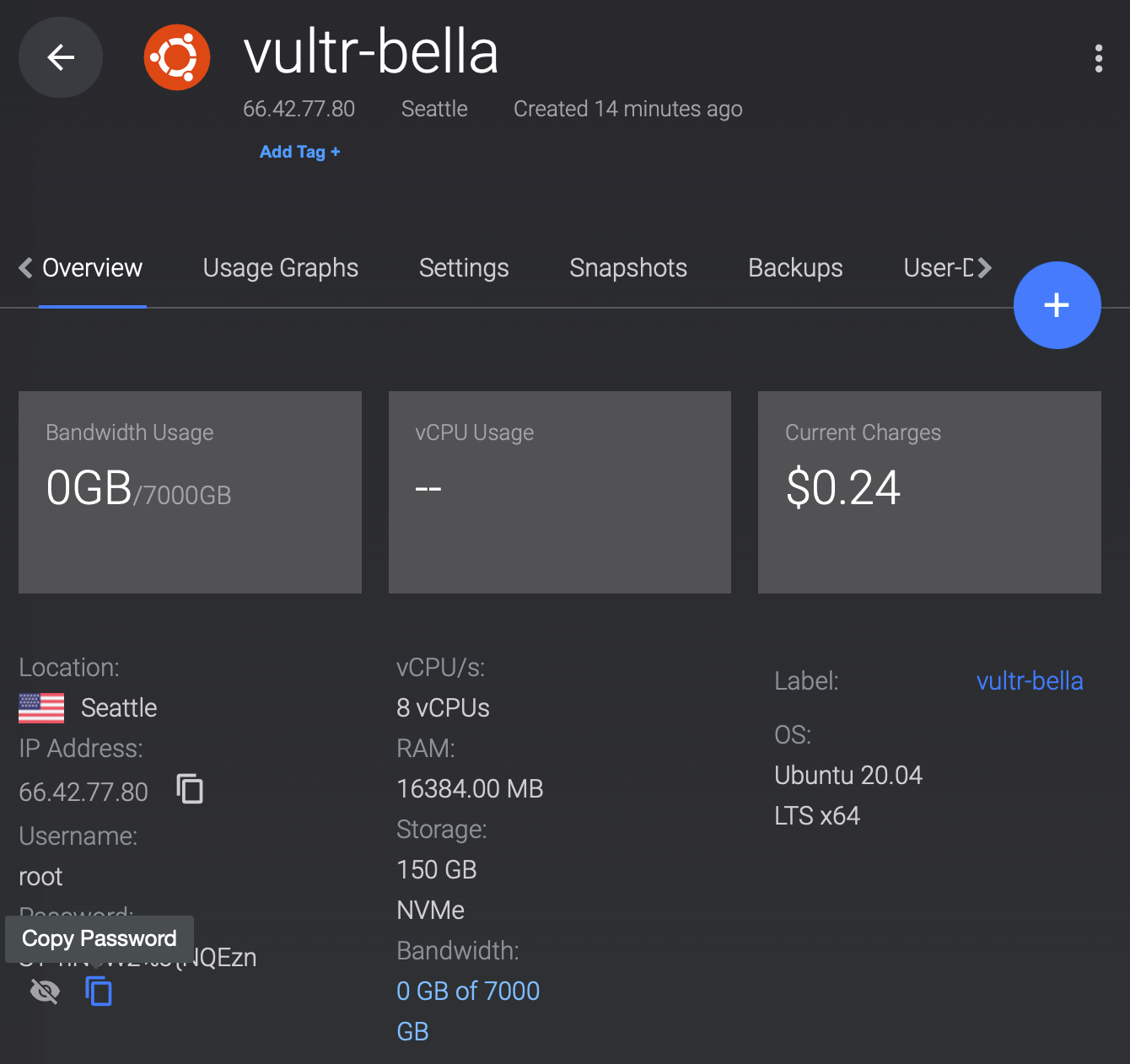
Task: Click the Add Tag + link
Action: 299,152
